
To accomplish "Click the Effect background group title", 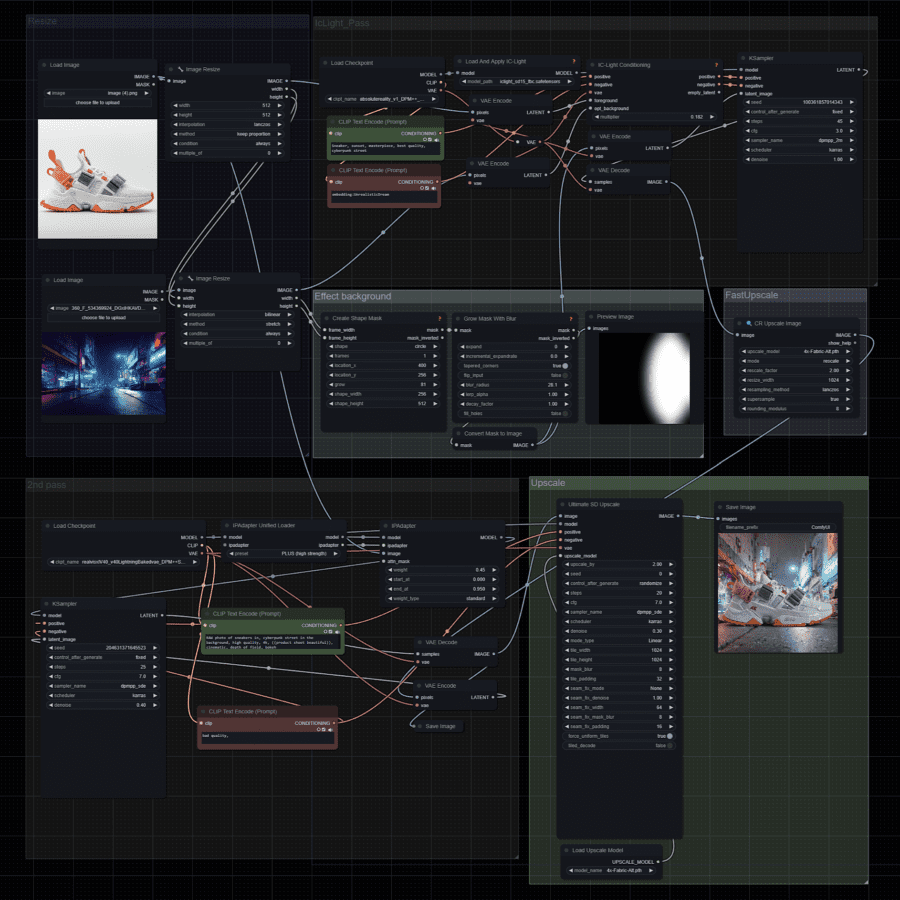I will click(352, 296).
